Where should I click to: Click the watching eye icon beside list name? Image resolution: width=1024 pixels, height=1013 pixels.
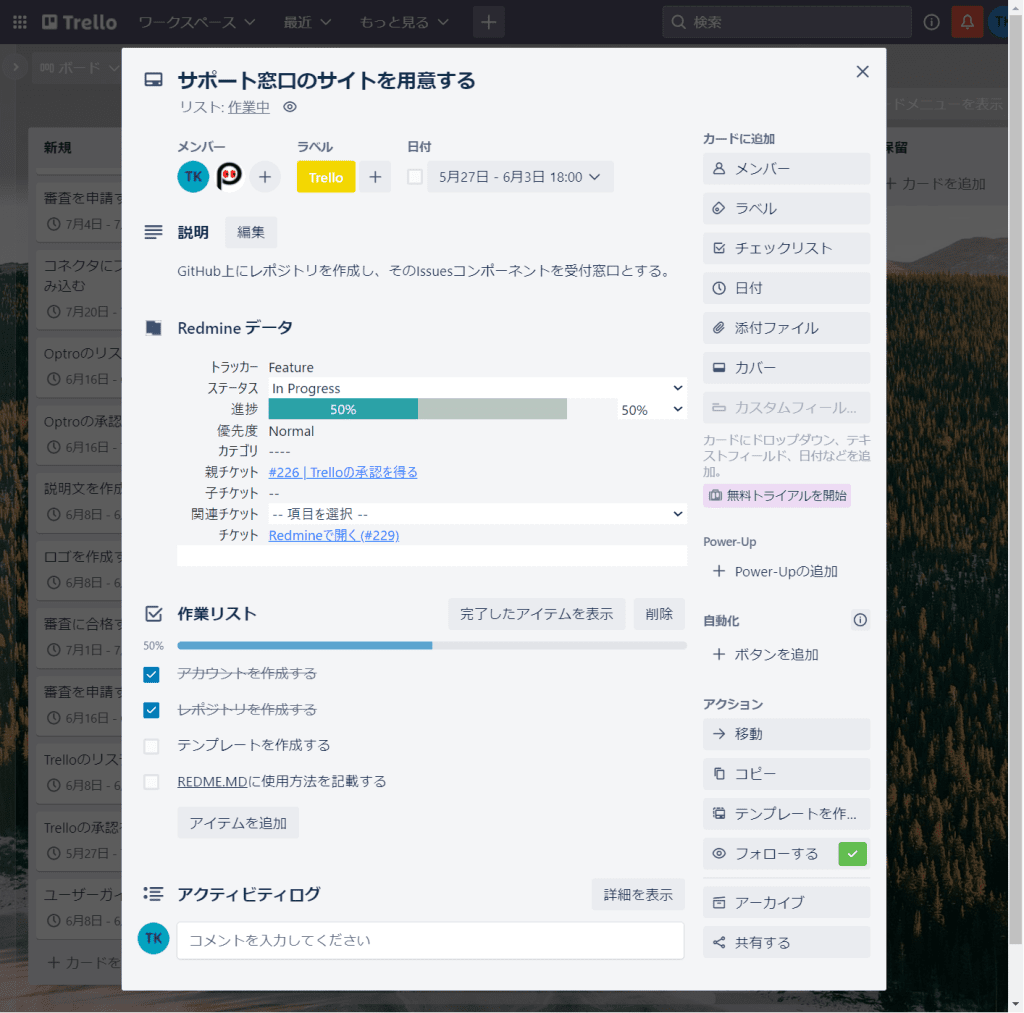coord(290,107)
